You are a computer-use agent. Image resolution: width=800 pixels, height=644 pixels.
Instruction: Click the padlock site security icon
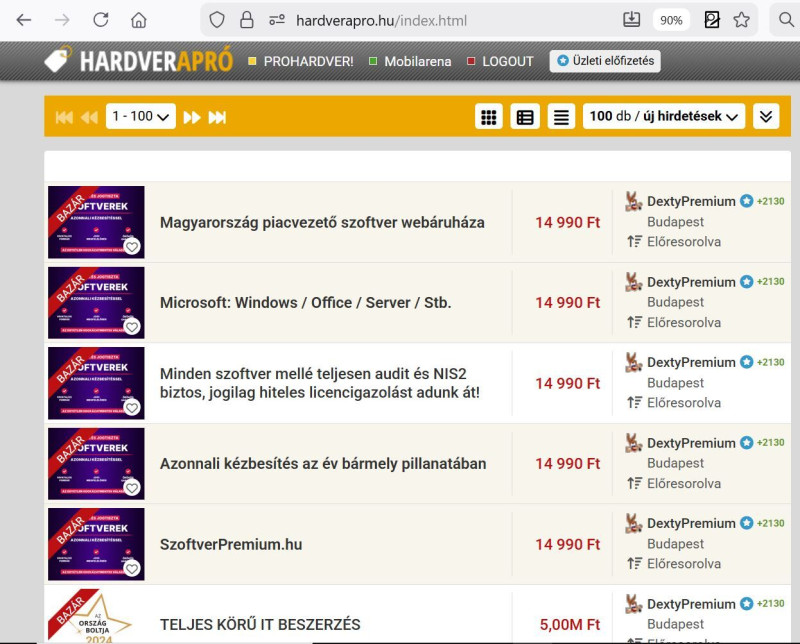pos(247,20)
